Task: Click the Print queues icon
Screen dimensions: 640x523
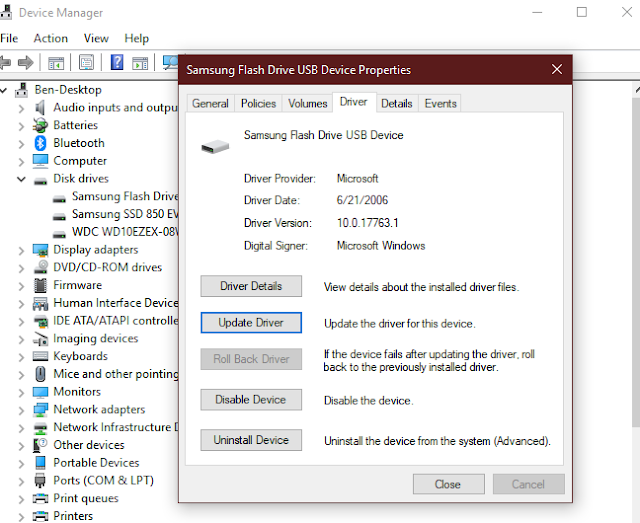Action: [40, 499]
